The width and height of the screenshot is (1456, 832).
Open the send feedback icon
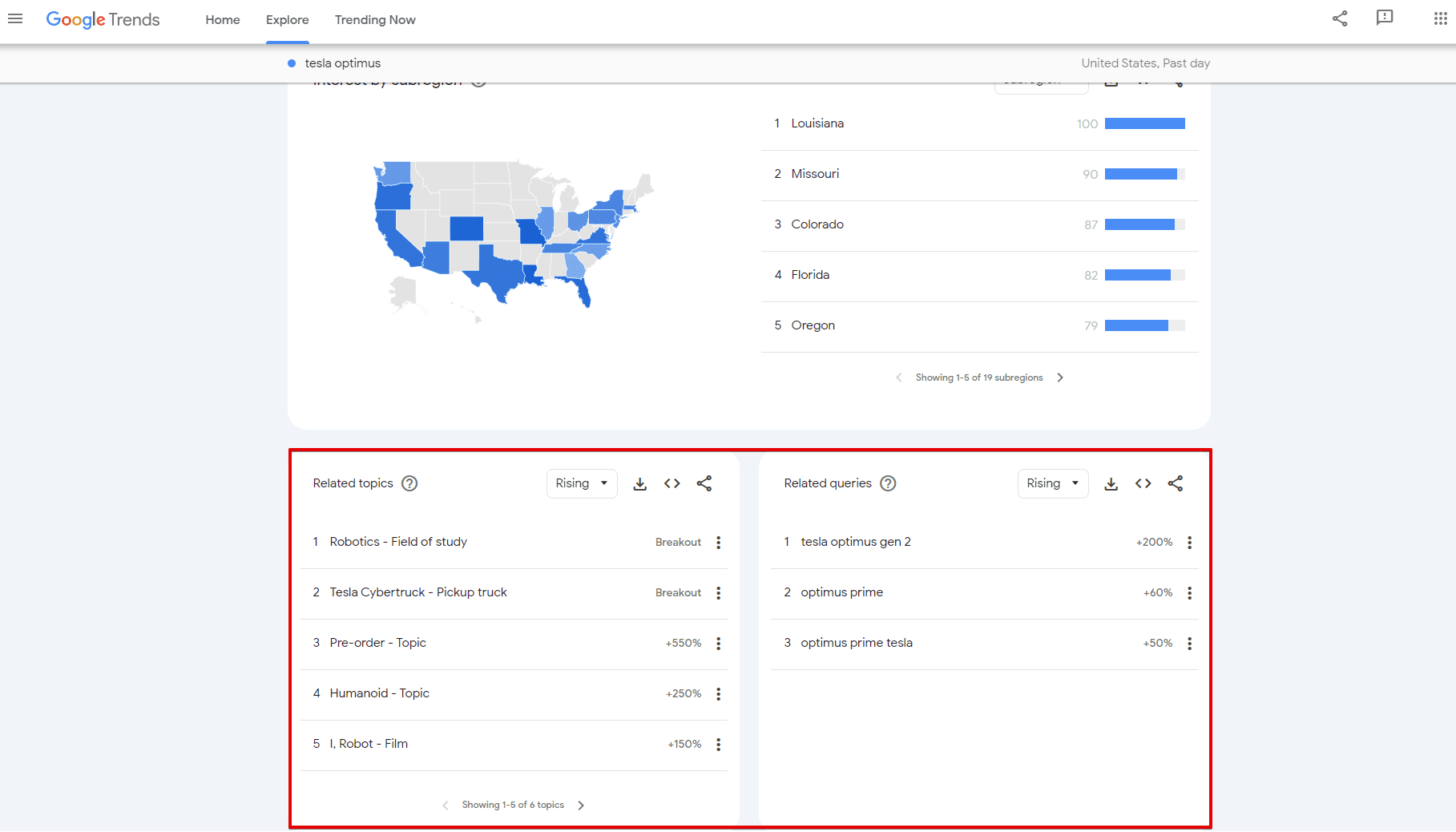coord(1385,18)
